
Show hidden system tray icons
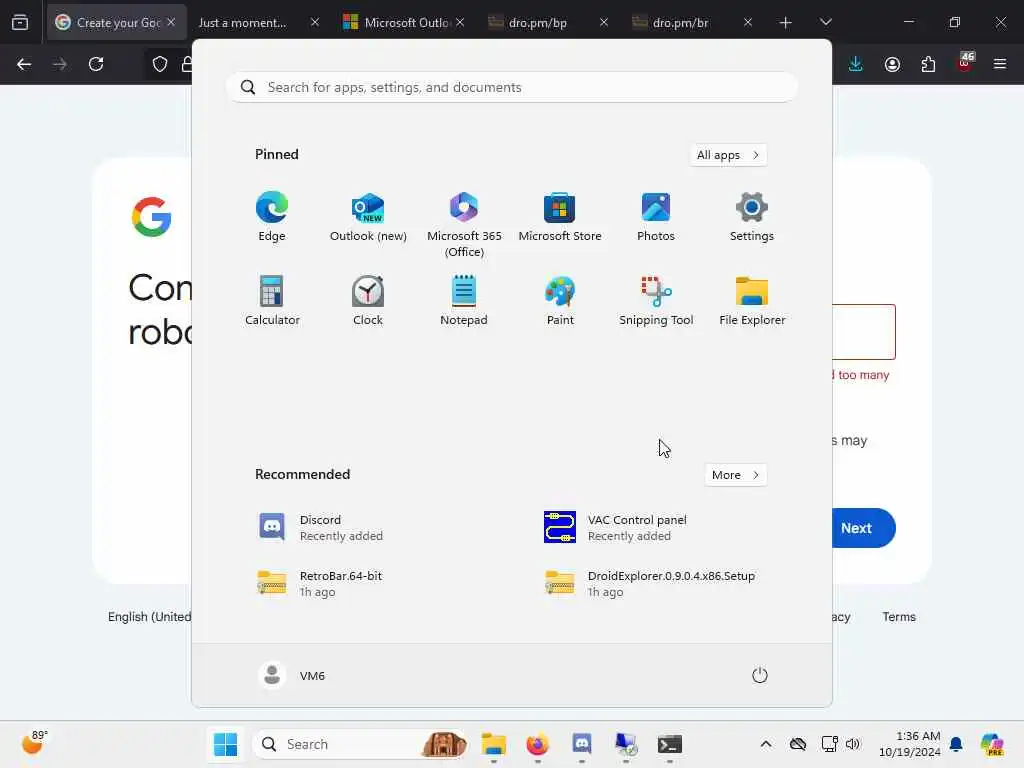(x=766, y=744)
